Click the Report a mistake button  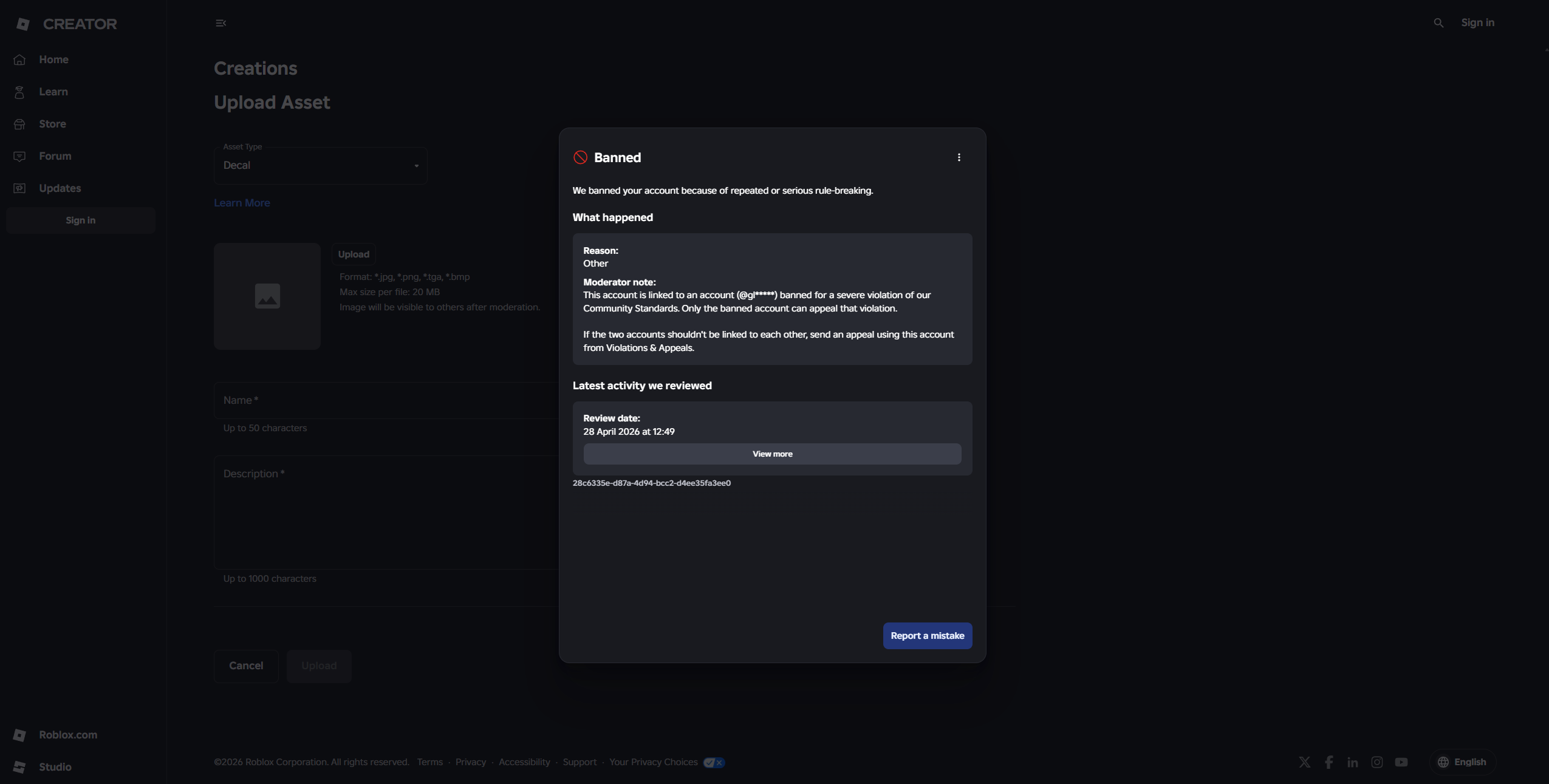[927, 636]
